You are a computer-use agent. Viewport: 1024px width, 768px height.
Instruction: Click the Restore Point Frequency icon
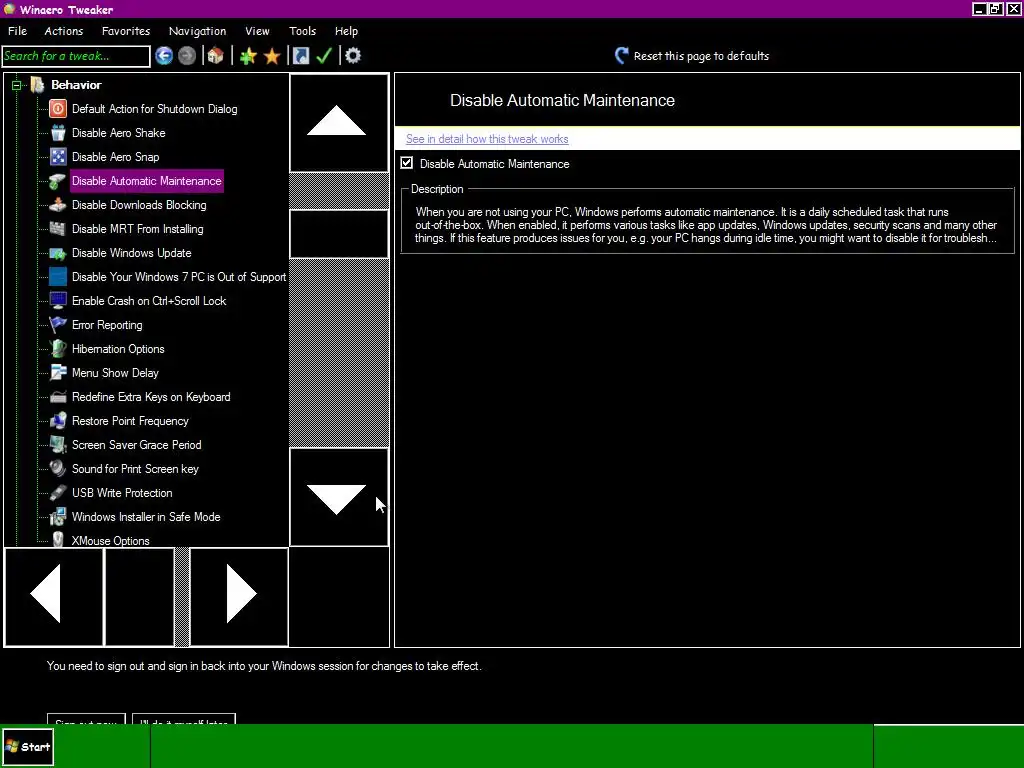click(x=58, y=421)
